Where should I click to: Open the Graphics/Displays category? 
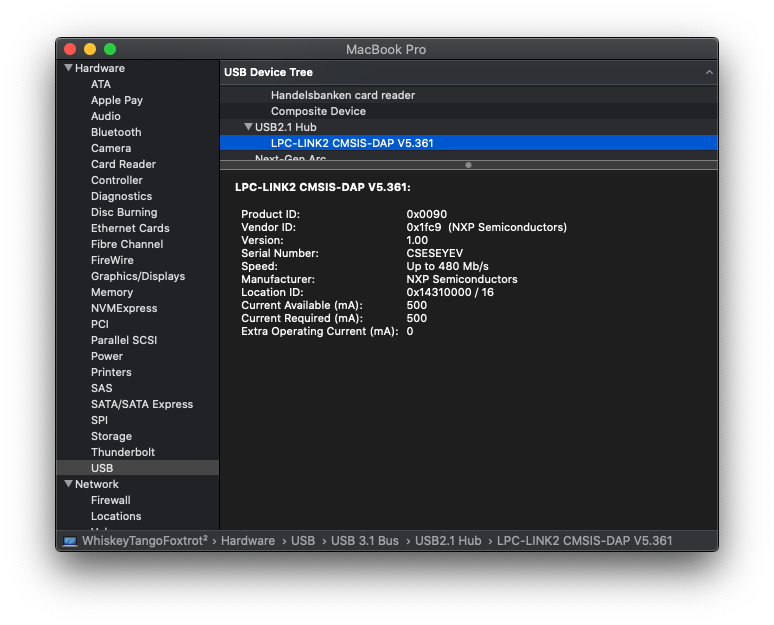138,276
